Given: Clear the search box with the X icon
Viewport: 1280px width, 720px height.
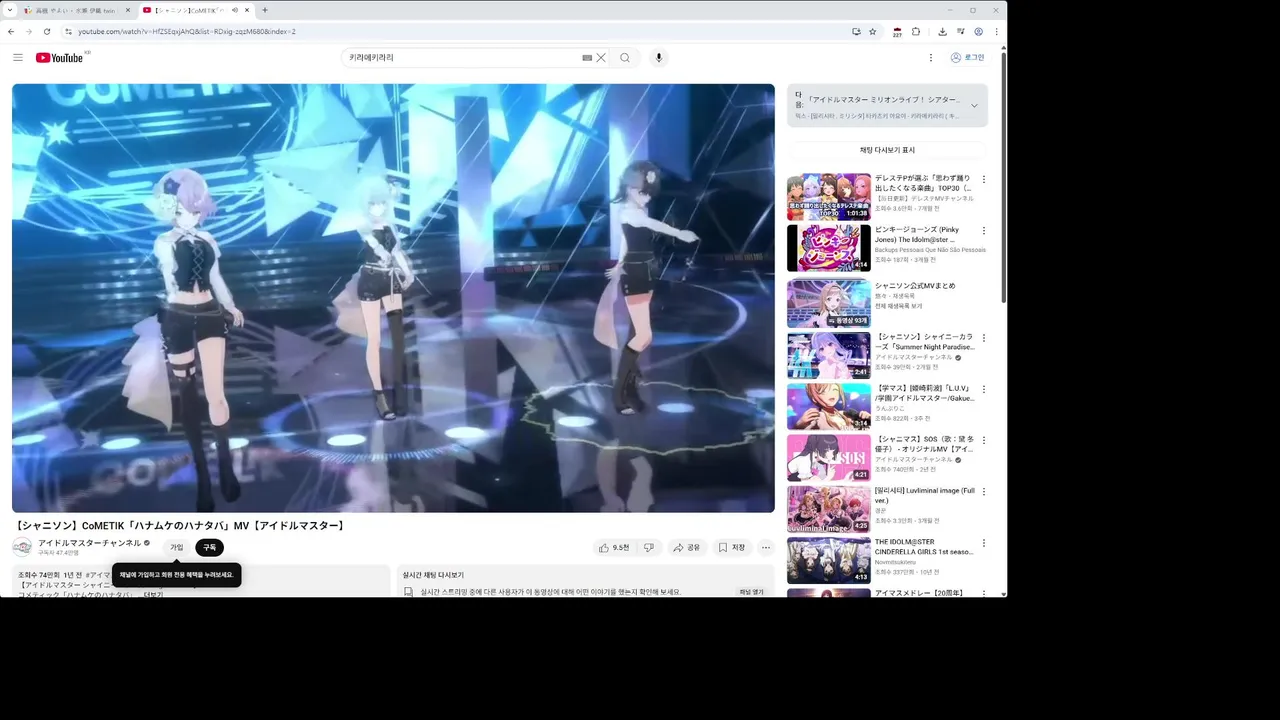Looking at the screenshot, I should coord(601,58).
